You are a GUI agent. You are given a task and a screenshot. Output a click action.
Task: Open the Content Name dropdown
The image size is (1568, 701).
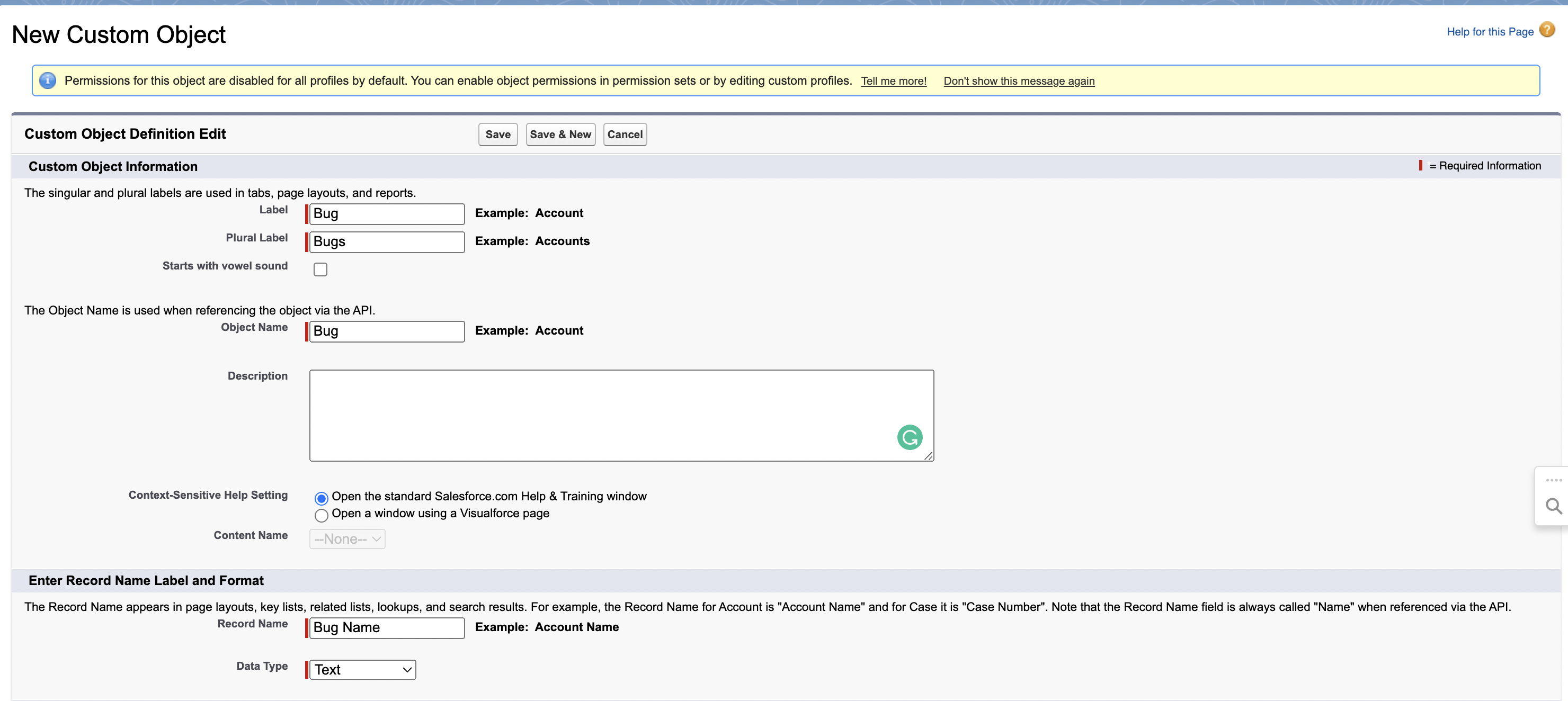point(347,539)
